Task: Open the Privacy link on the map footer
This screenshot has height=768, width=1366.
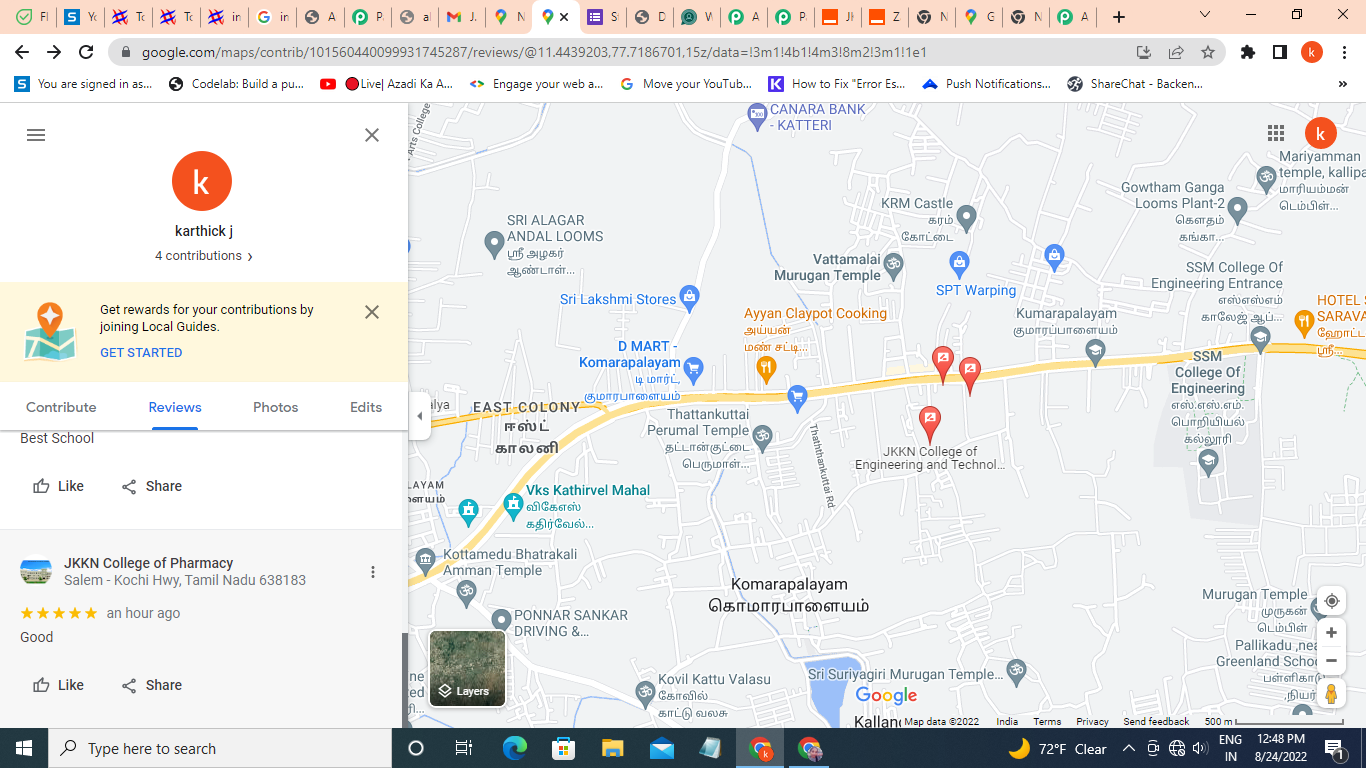Action: pos(1092,721)
